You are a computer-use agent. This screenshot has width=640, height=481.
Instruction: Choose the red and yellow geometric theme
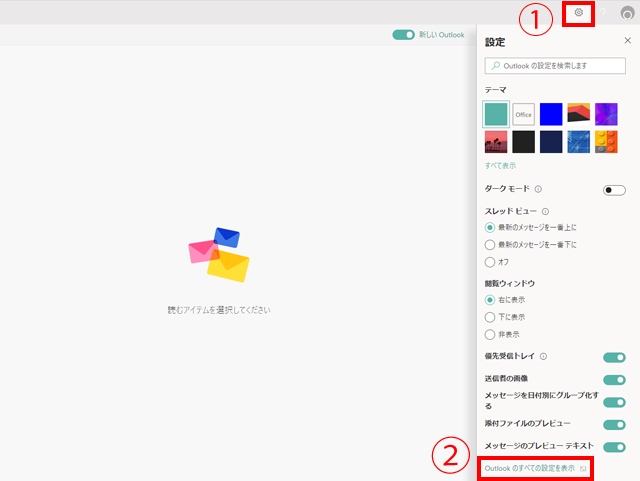(x=578, y=114)
